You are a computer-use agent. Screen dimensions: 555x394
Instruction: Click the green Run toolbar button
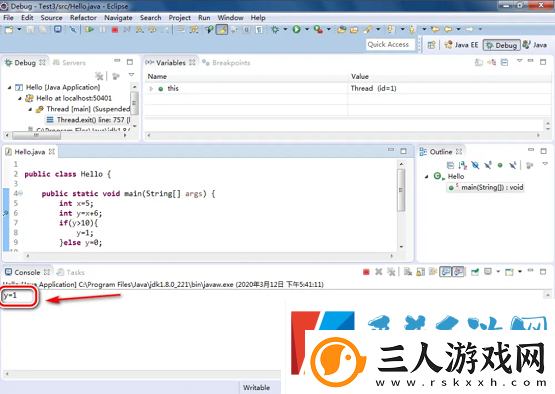click(296, 30)
